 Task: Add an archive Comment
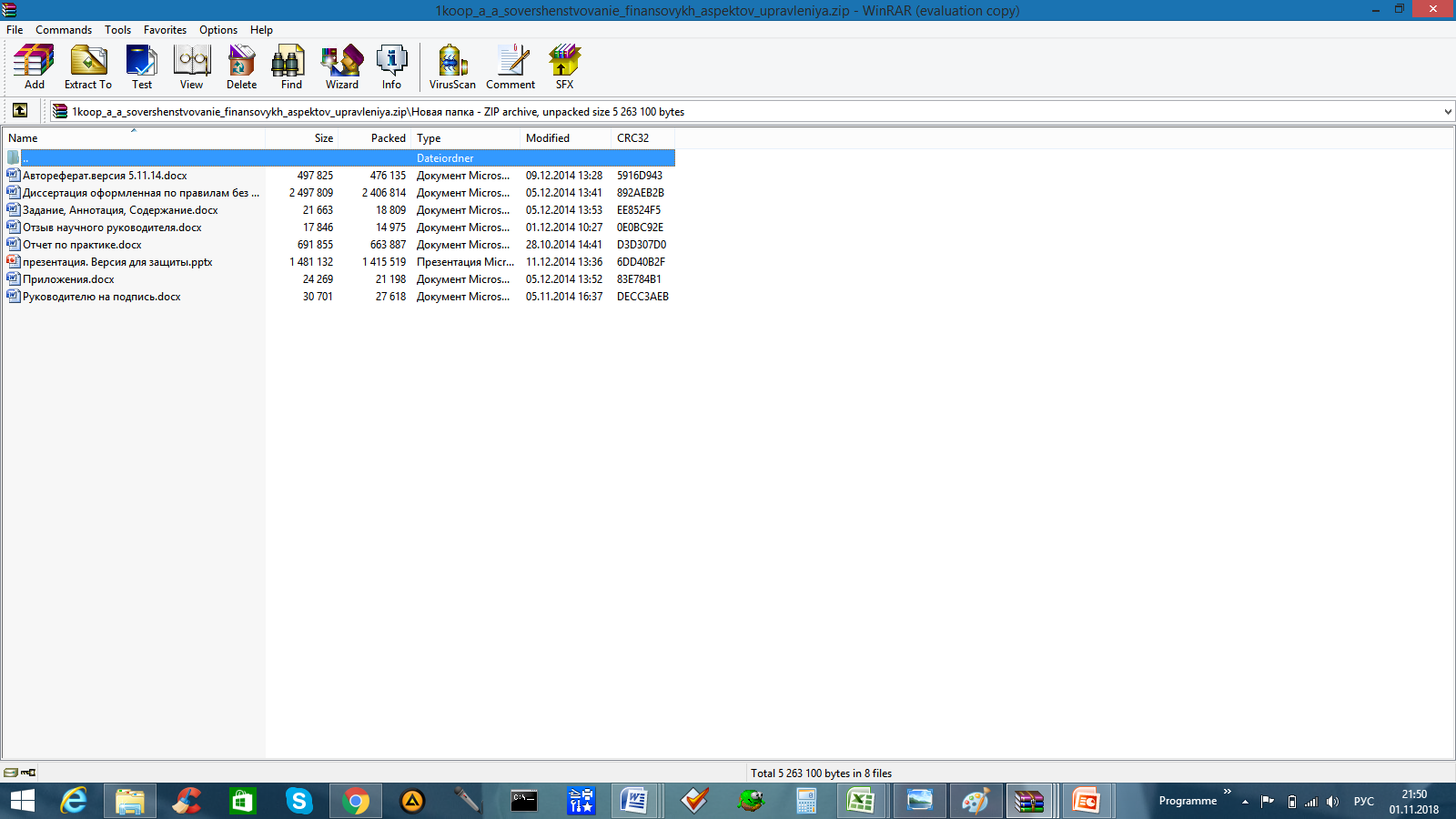pyautogui.click(x=511, y=67)
